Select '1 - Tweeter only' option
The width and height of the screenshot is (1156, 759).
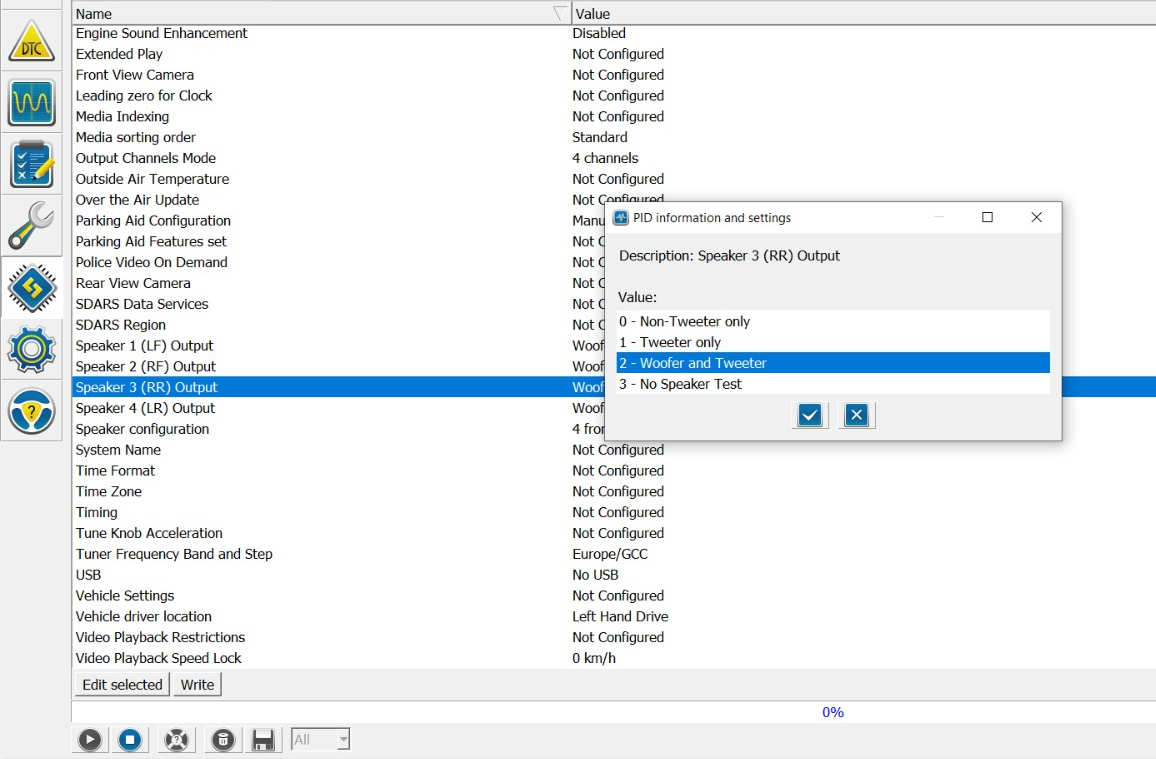(x=832, y=342)
